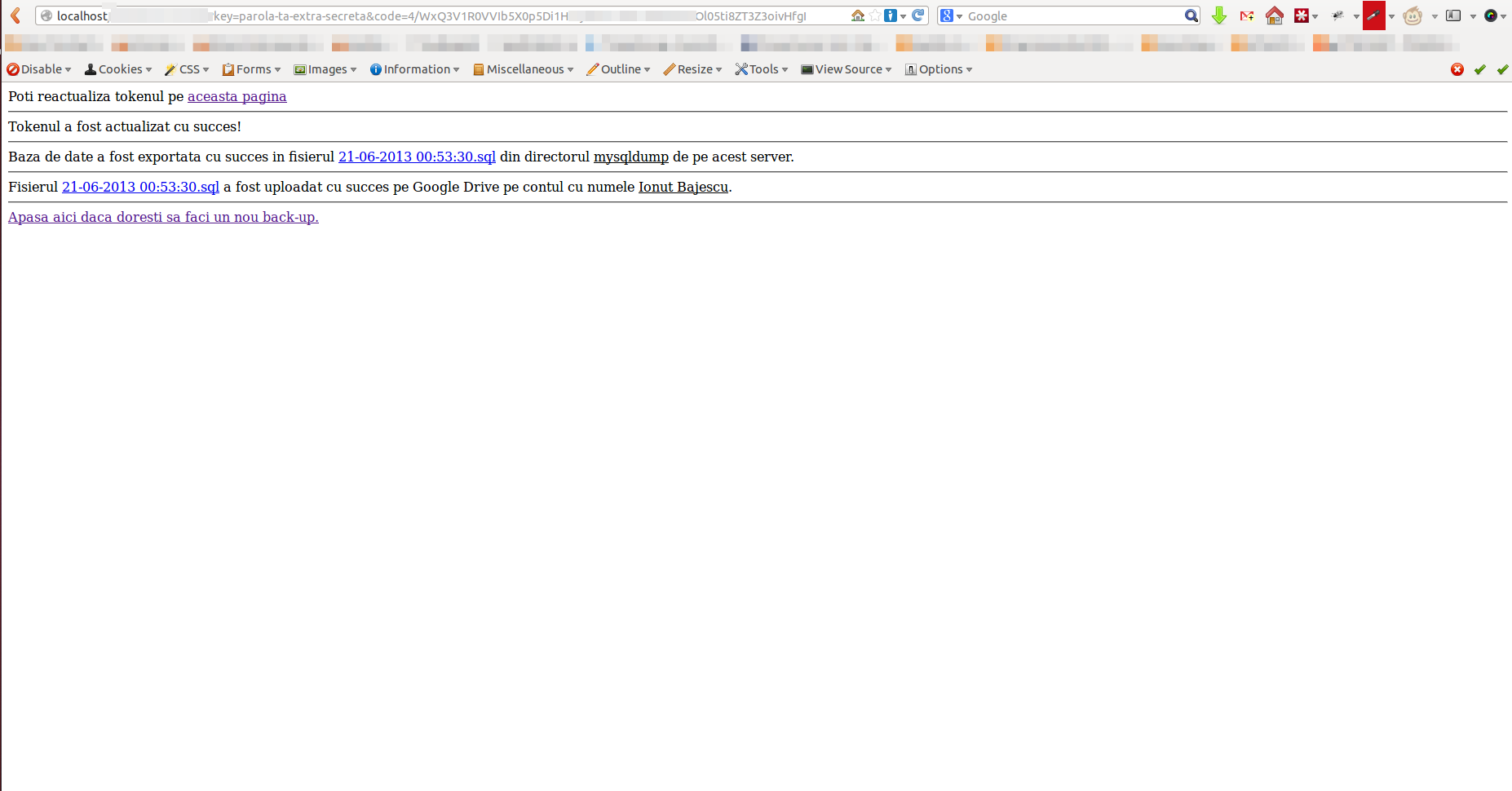Screen dimensions: 1512x791
Task: Click 'Apasa aici daca doresti sa faci un nou back-up'
Action: [x=163, y=217]
